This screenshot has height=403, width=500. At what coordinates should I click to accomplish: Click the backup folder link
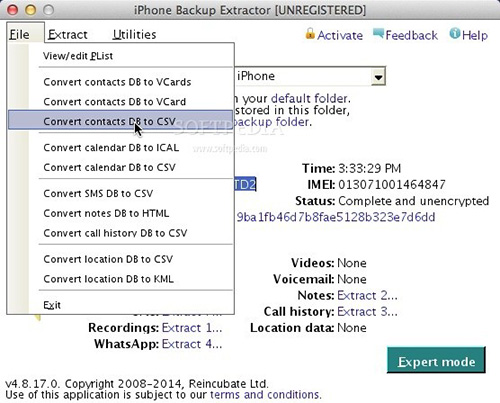[x=272, y=122]
